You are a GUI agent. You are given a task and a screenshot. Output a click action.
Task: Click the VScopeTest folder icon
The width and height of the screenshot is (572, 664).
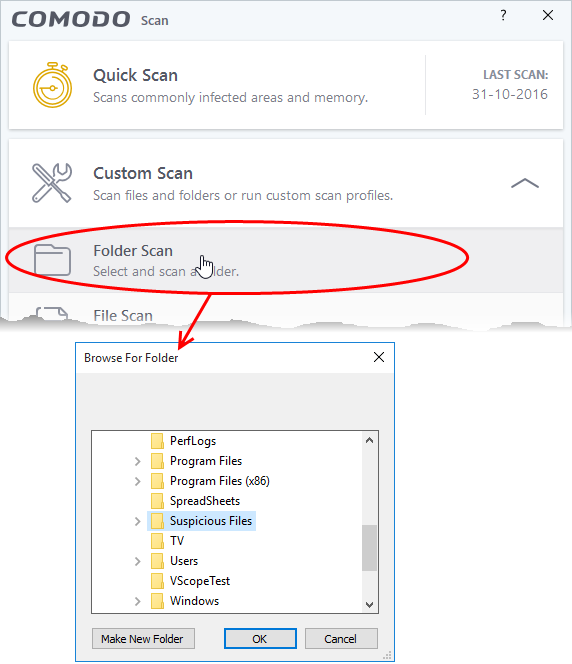[x=157, y=581]
